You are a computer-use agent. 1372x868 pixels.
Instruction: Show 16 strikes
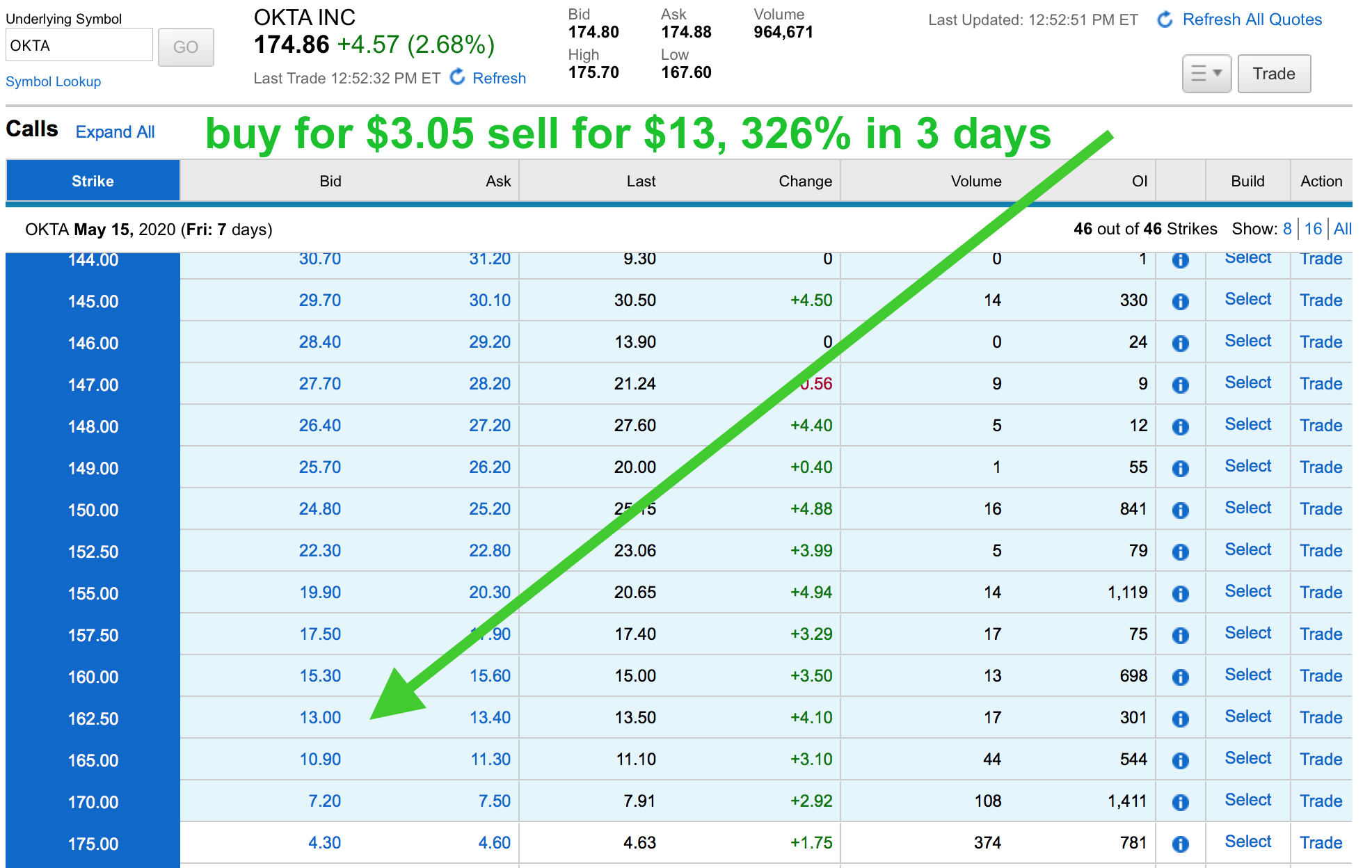click(1313, 229)
